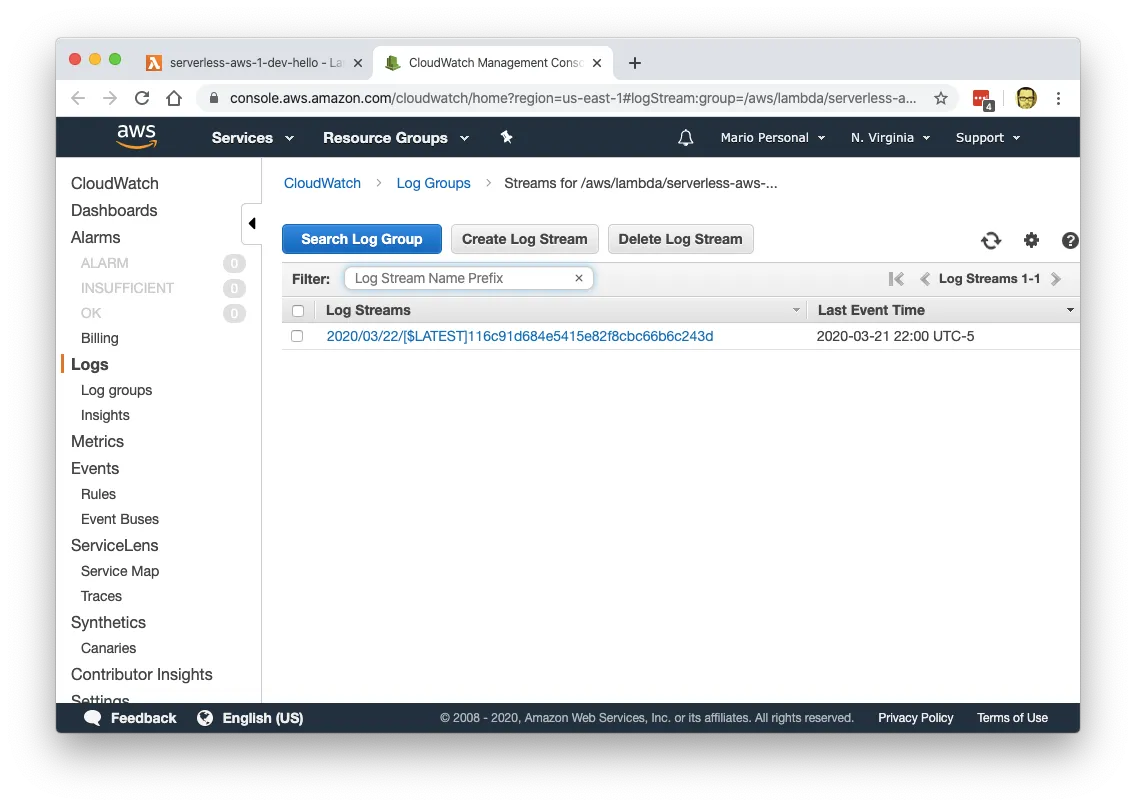Viewport: 1136px width, 807px height.
Task: Open Alarms in sidebar
Action: tap(96, 238)
